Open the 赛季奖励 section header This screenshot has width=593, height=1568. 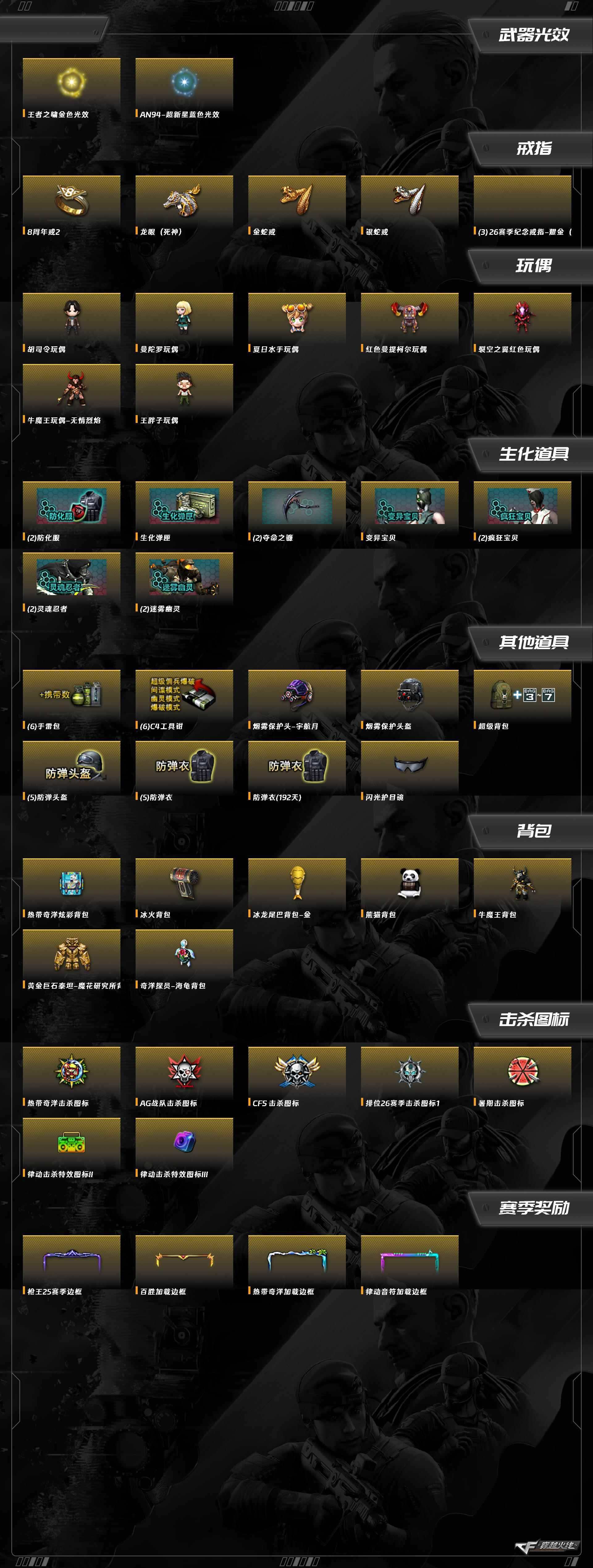point(533,1208)
